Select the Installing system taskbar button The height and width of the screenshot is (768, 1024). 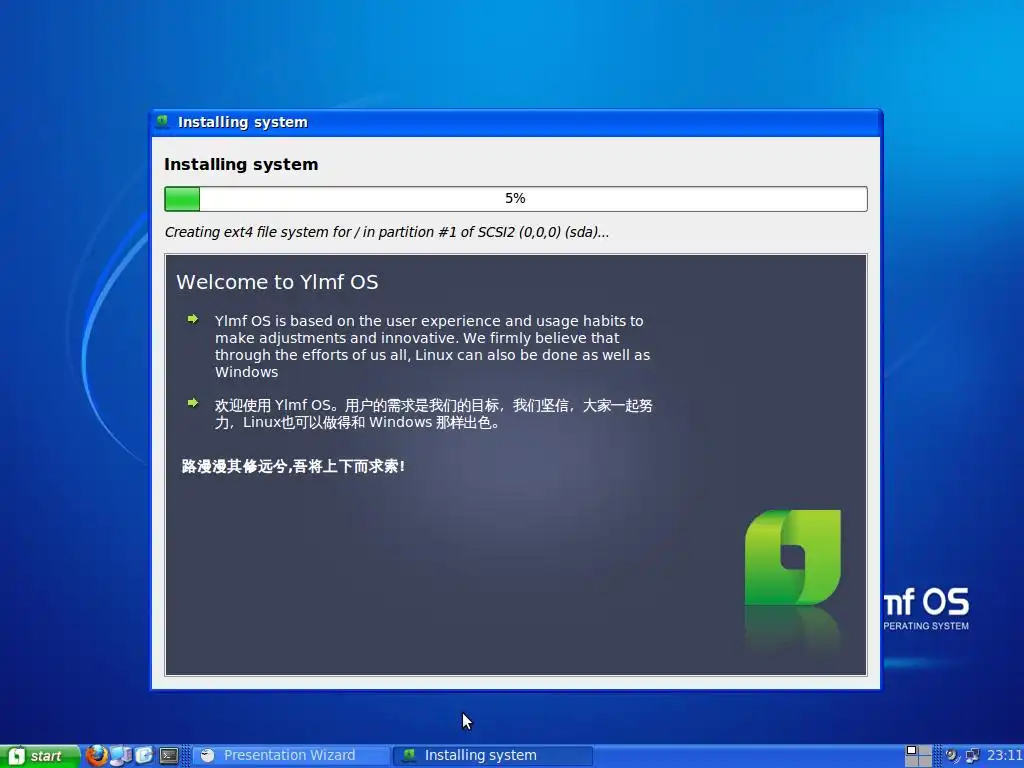click(x=492, y=756)
